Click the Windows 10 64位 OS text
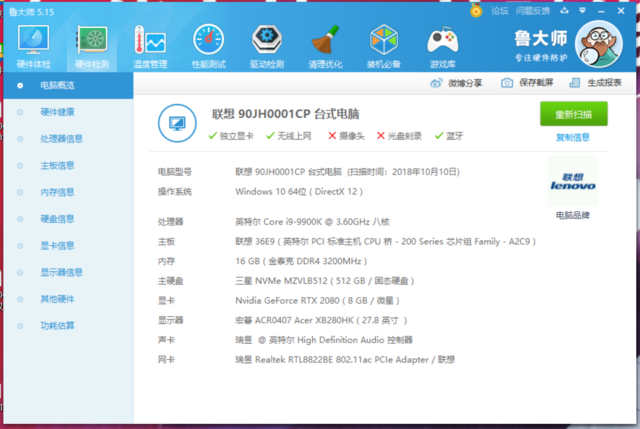 299,192
